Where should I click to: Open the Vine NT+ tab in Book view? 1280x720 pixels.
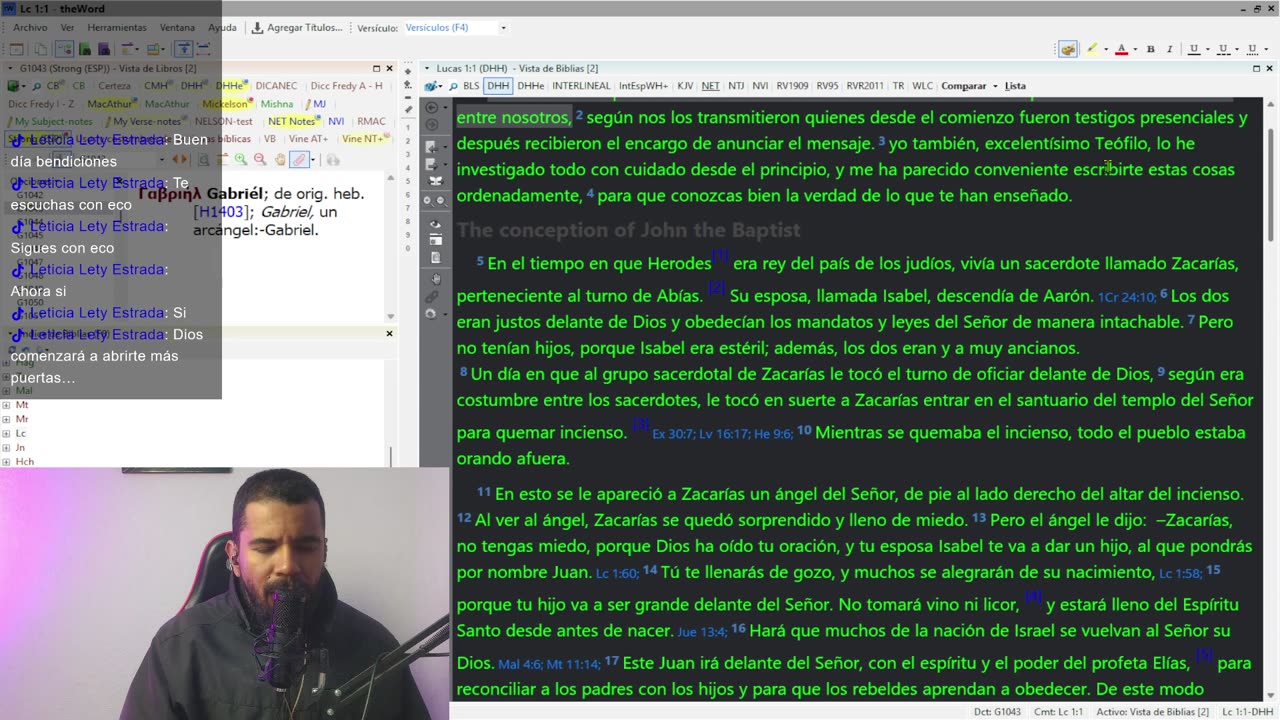point(364,139)
